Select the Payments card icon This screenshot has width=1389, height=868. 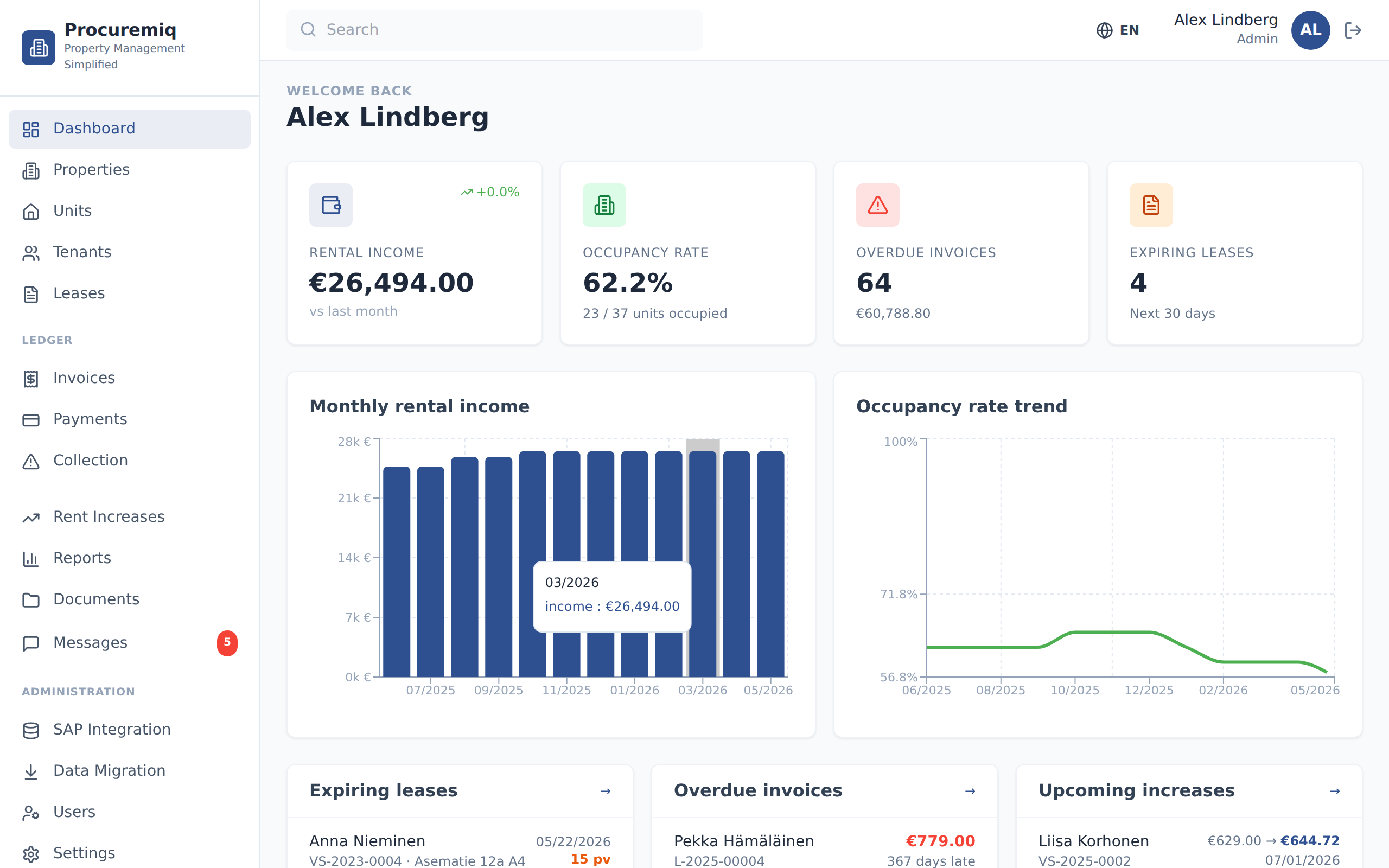(31, 420)
